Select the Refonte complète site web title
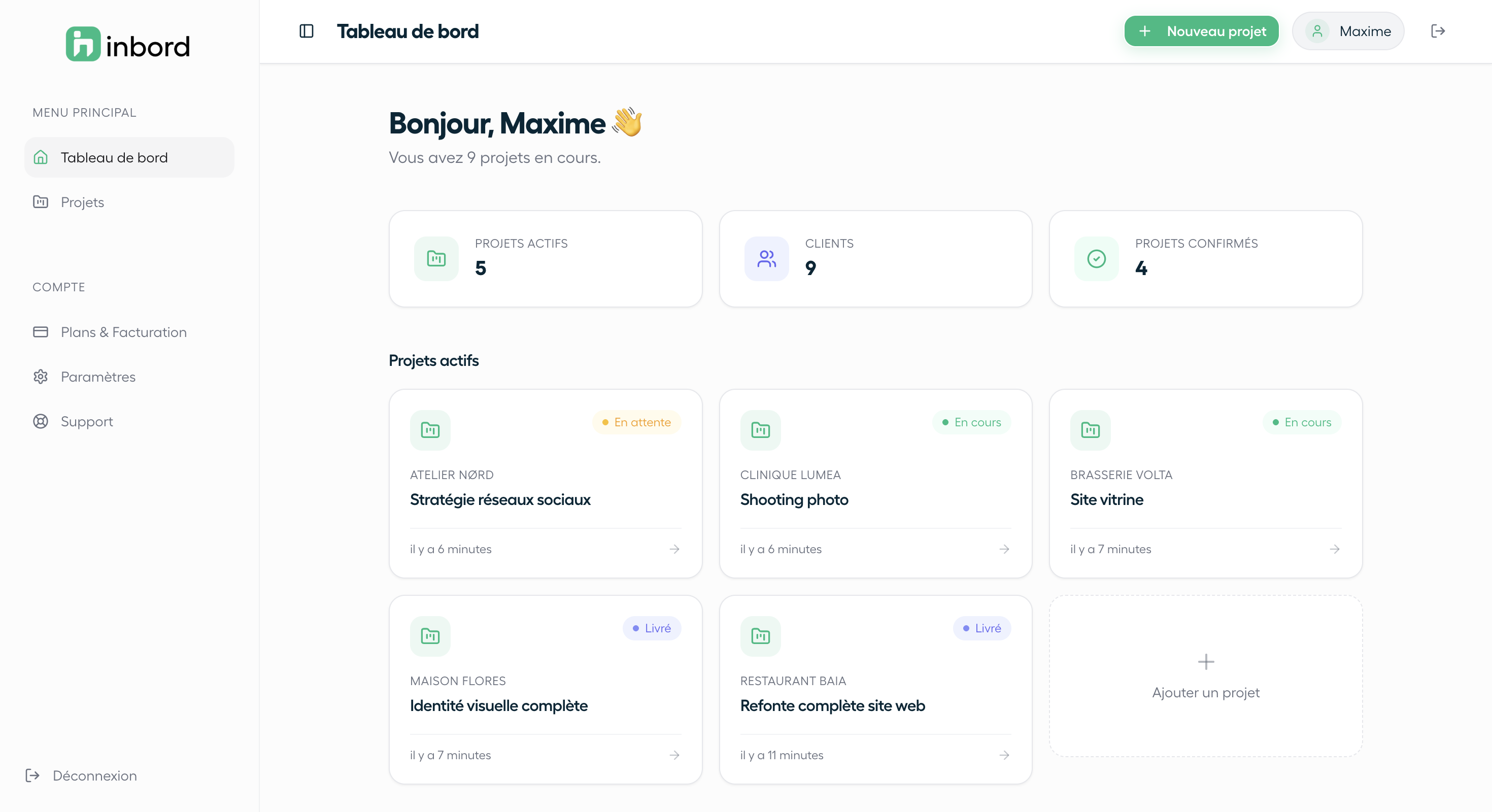 click(x=832, y=706)
